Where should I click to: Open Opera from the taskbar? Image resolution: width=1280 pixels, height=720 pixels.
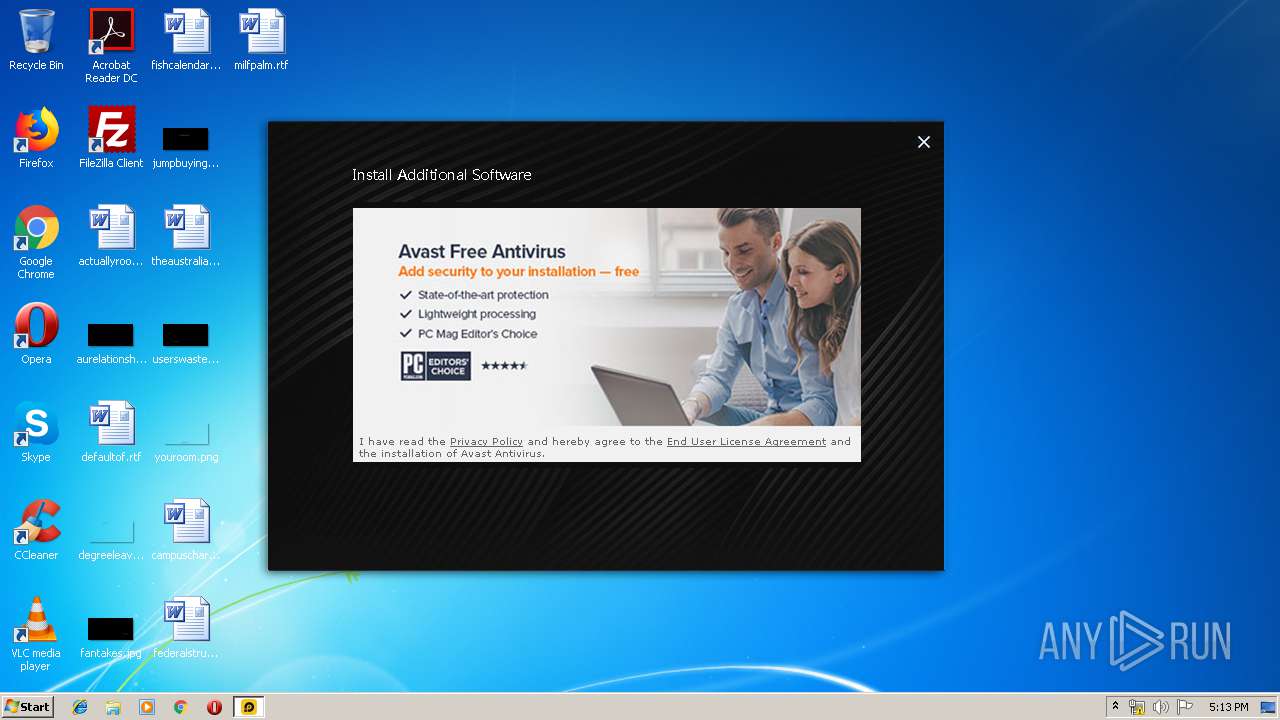point(214,707)
